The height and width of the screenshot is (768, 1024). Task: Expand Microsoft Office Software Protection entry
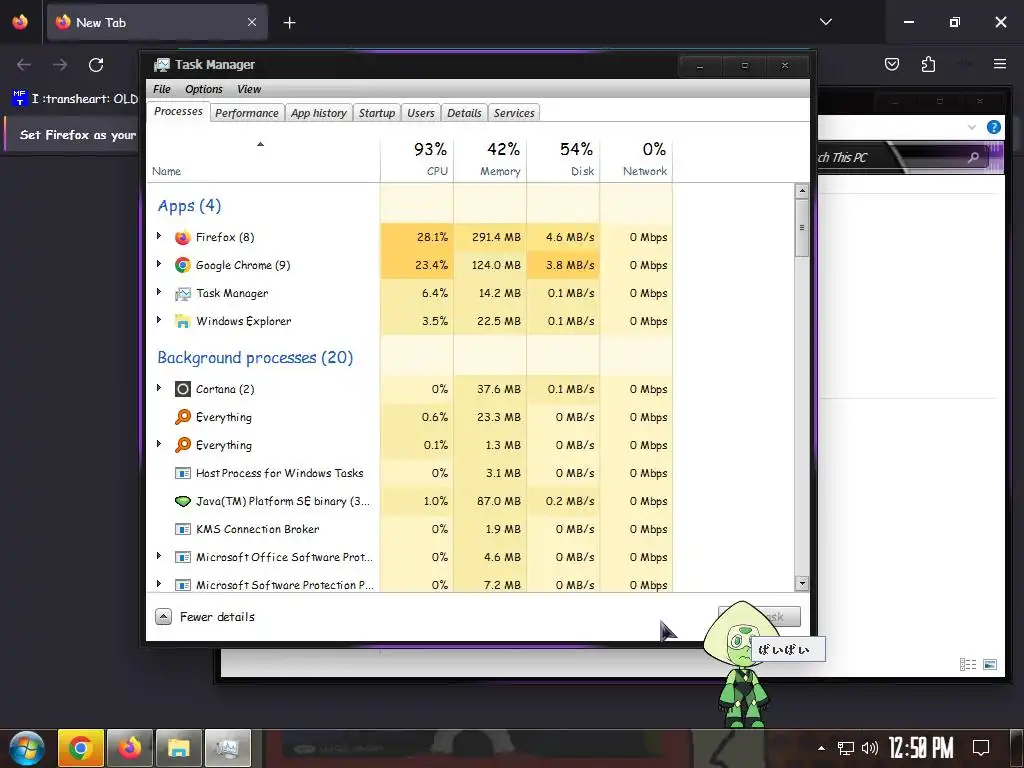(x=159, y=556)
